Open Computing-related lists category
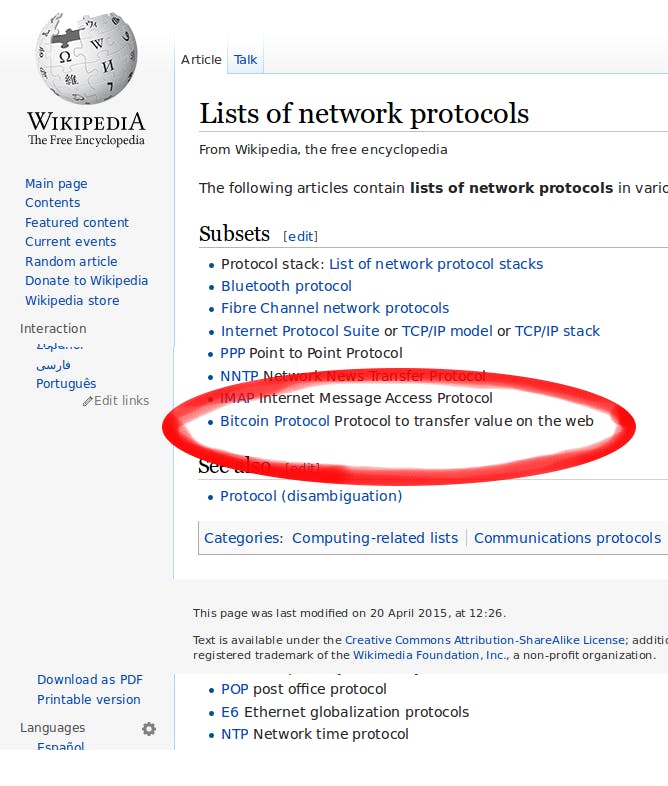Image resolution: width=668 pixels, height=786 pixels. click(375, 538)
